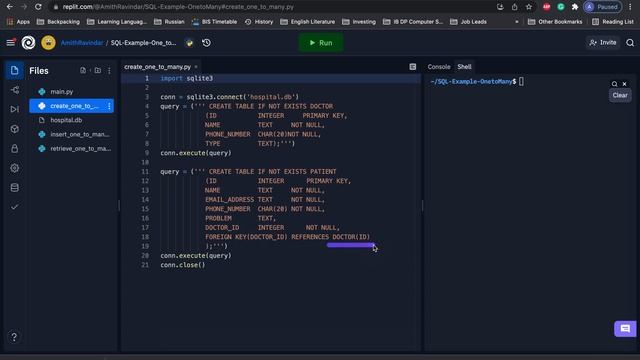The image size is (640, 360).
Task: Open the Settings gear sidebar icon
Action: click(x=15, y=168)
